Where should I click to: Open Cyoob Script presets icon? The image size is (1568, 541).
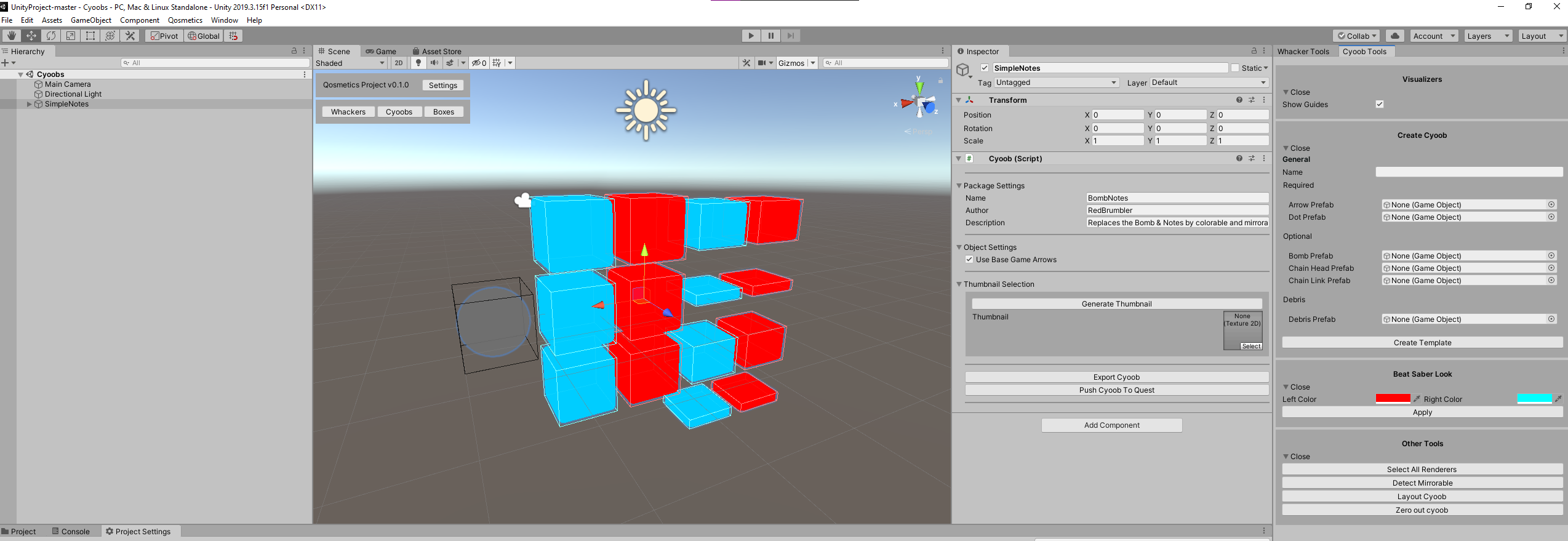coord(1252,158)
